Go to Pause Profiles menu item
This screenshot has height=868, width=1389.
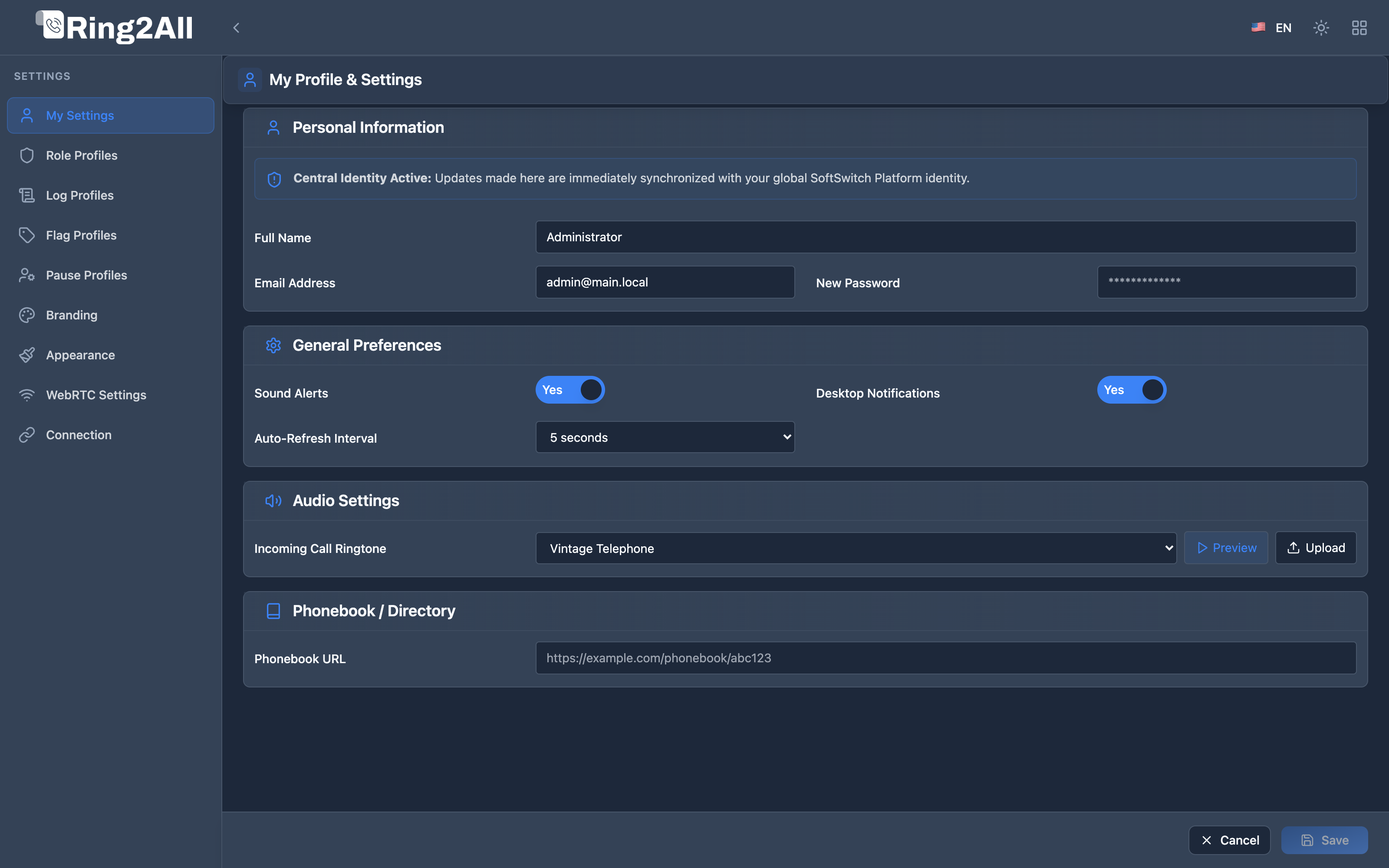[x=111, y=275]
